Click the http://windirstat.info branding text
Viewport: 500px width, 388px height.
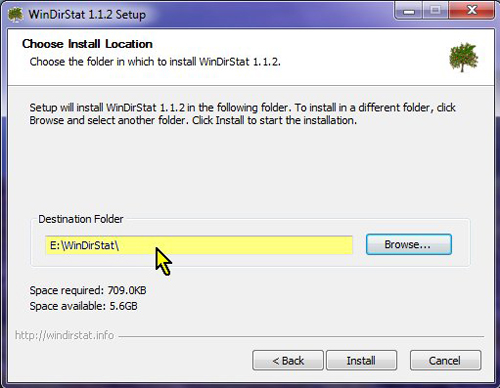(64, 335)
